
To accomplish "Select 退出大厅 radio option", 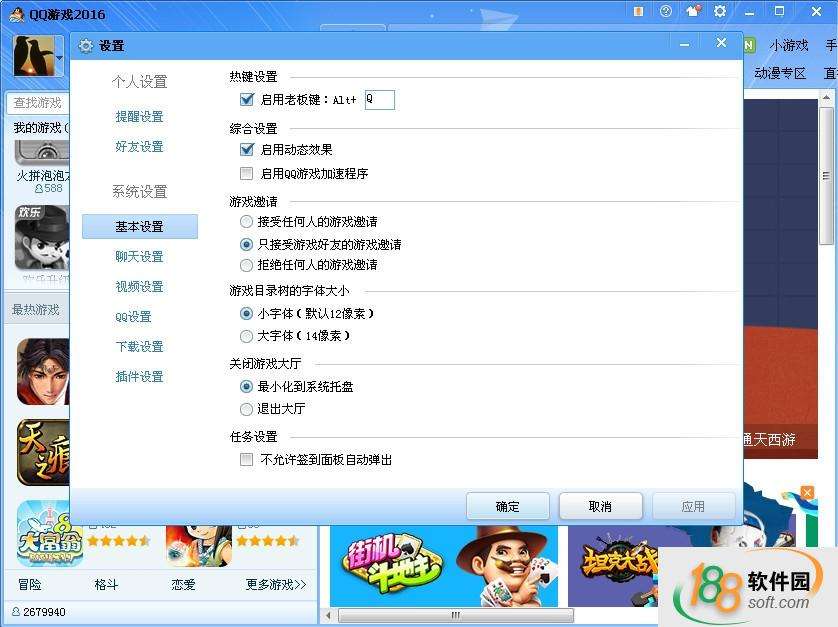I will 246,409.
